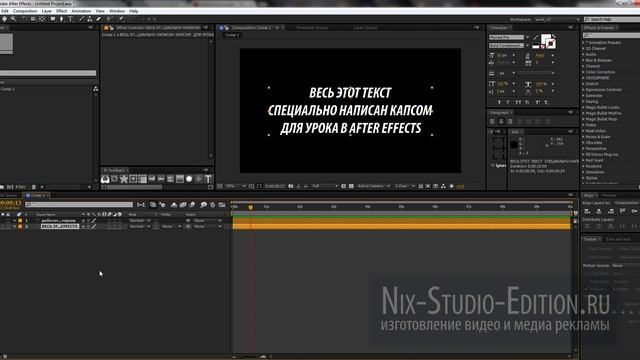The width and height of the screenshot is (640, 360).
Task: Select the Rectangle shape tool
Action: coord(53,19)
